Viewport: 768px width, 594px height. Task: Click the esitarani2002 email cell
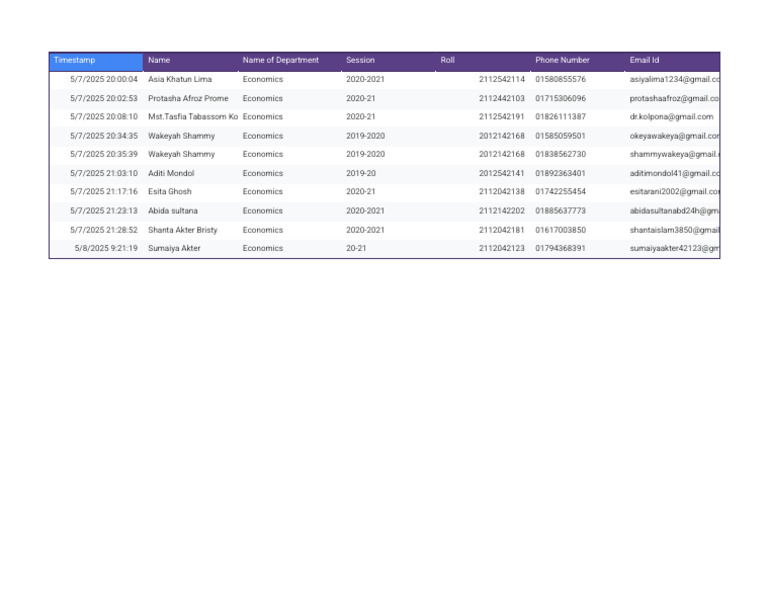(x=674, y=191)
